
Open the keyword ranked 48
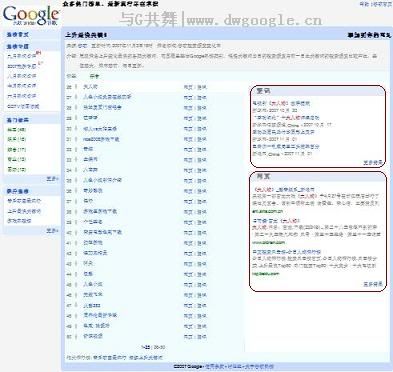click(100, 315)
